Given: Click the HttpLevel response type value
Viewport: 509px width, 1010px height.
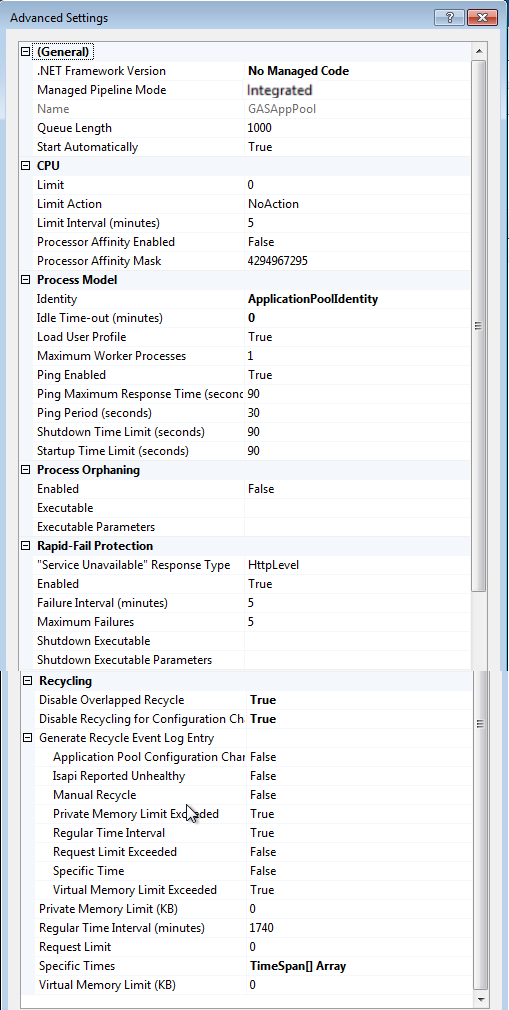Looking at the screenshot, I should [273, 565].
